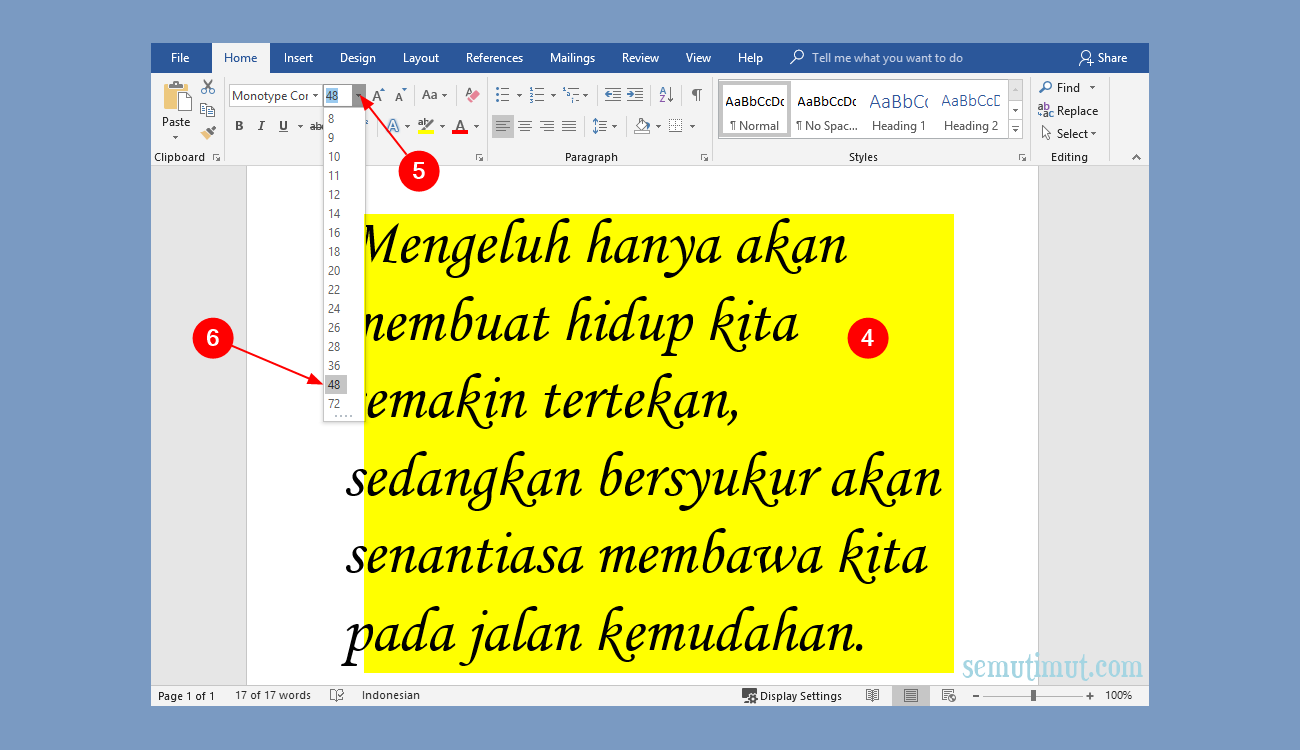Open the multilevel list button

click(x=570, y=95)
